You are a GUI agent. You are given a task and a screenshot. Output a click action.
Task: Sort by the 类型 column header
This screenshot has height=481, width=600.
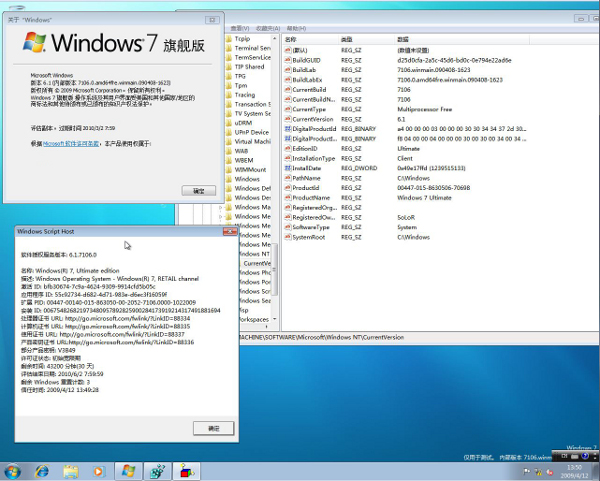[366, 39]
